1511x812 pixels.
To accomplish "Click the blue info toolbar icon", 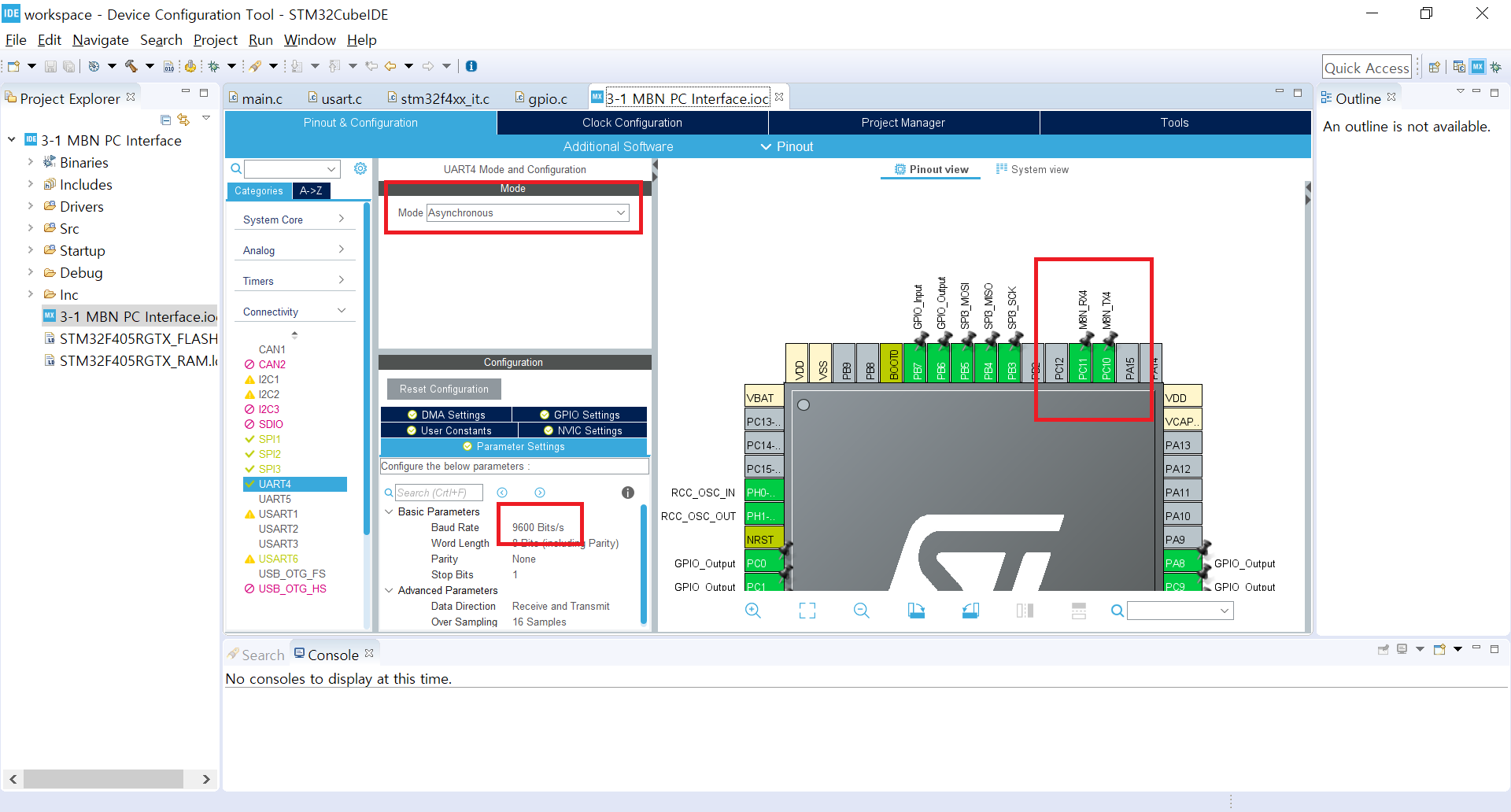I will pos(471,66).
